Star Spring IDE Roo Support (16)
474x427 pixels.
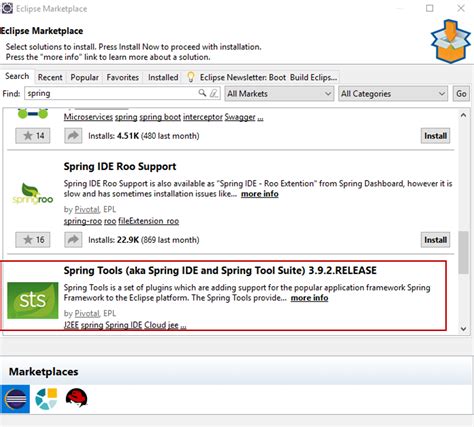[x=33, y=240]
